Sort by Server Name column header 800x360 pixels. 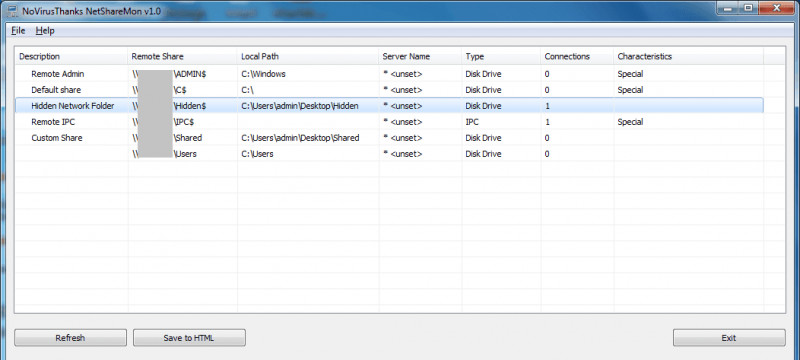click(x=420, y=57)
